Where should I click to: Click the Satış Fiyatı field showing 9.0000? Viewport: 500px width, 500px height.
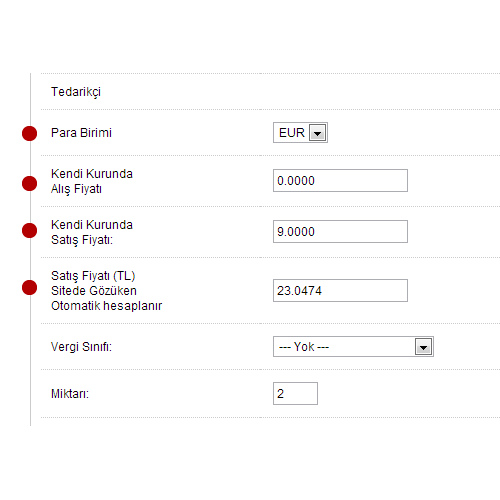click(340, 232)
